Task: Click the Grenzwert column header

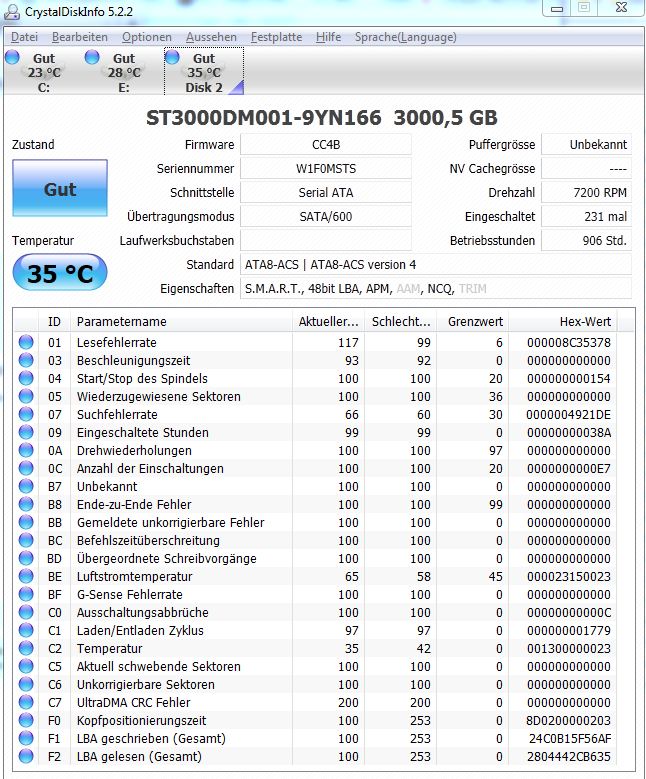Action: click(x=473, y=321)
